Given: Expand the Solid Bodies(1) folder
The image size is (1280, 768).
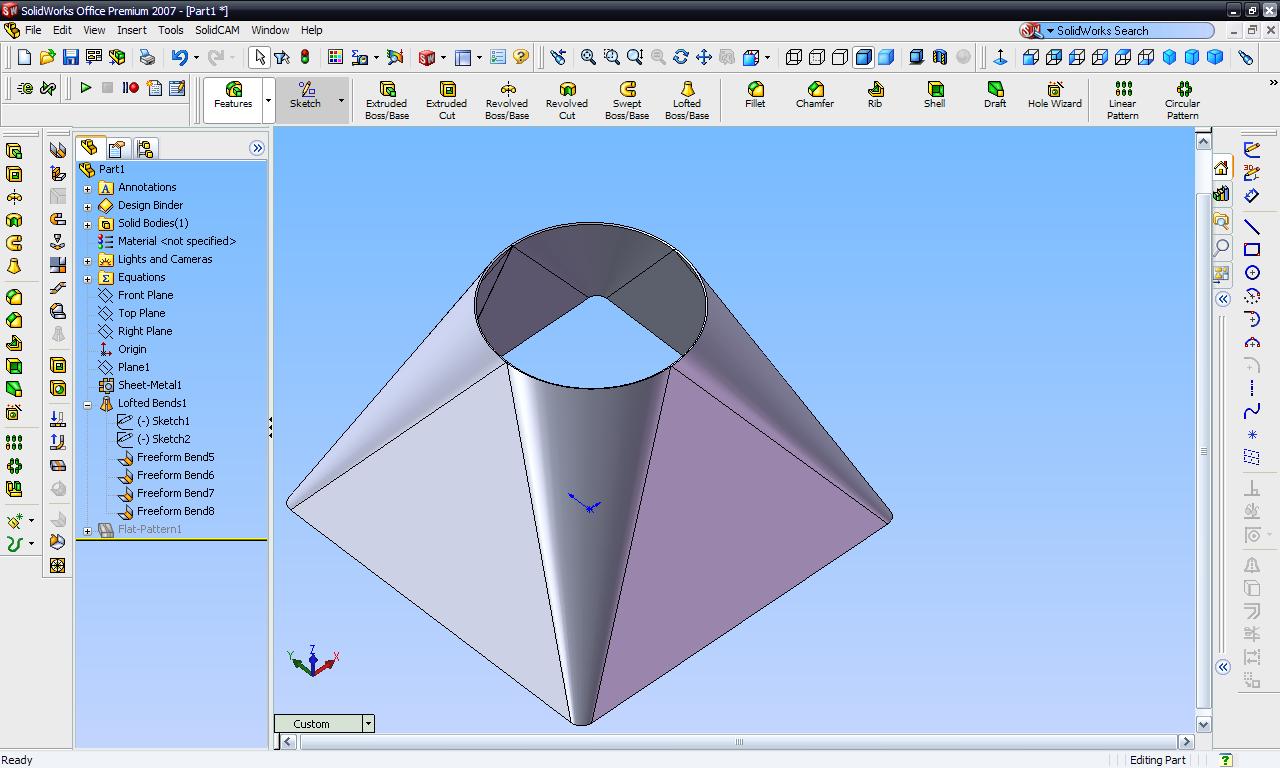Looking at the screenshot, I should (88, 224).
